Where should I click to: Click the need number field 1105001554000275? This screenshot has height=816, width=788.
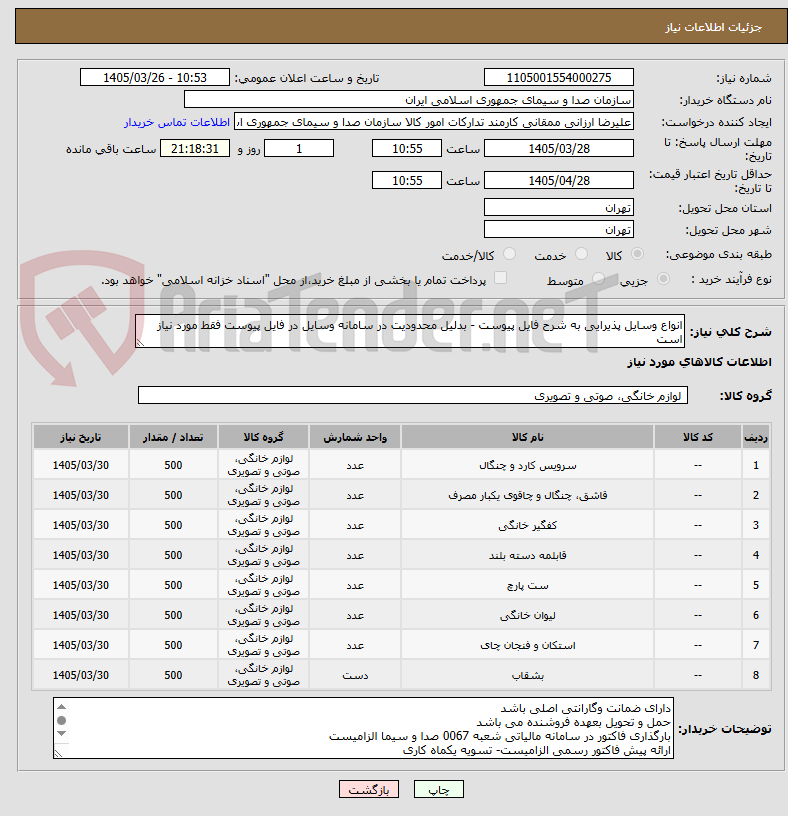(x=558, y=78)
